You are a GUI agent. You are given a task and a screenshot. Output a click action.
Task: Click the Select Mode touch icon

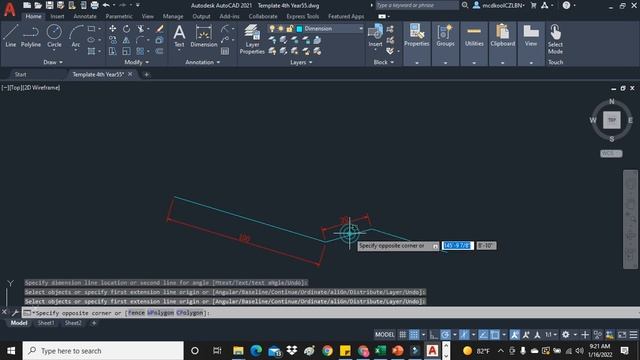[555, 39]
